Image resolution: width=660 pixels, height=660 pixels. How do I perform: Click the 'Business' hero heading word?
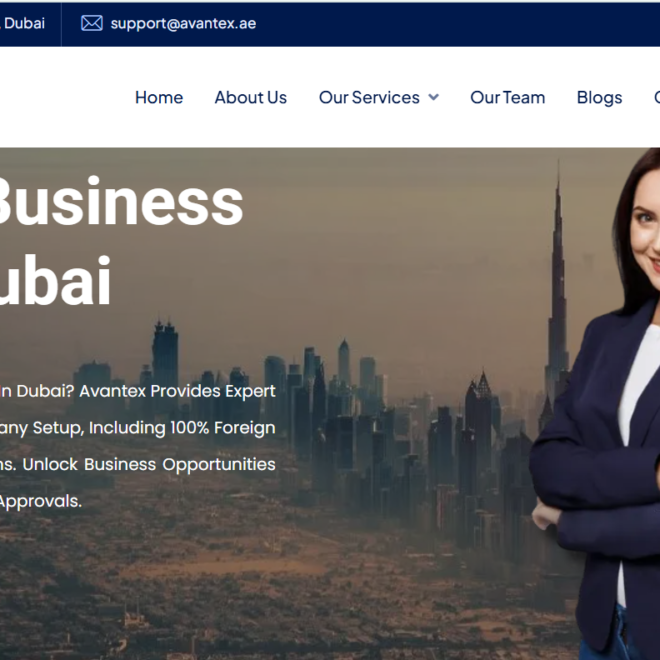click(x=121, y=203)
